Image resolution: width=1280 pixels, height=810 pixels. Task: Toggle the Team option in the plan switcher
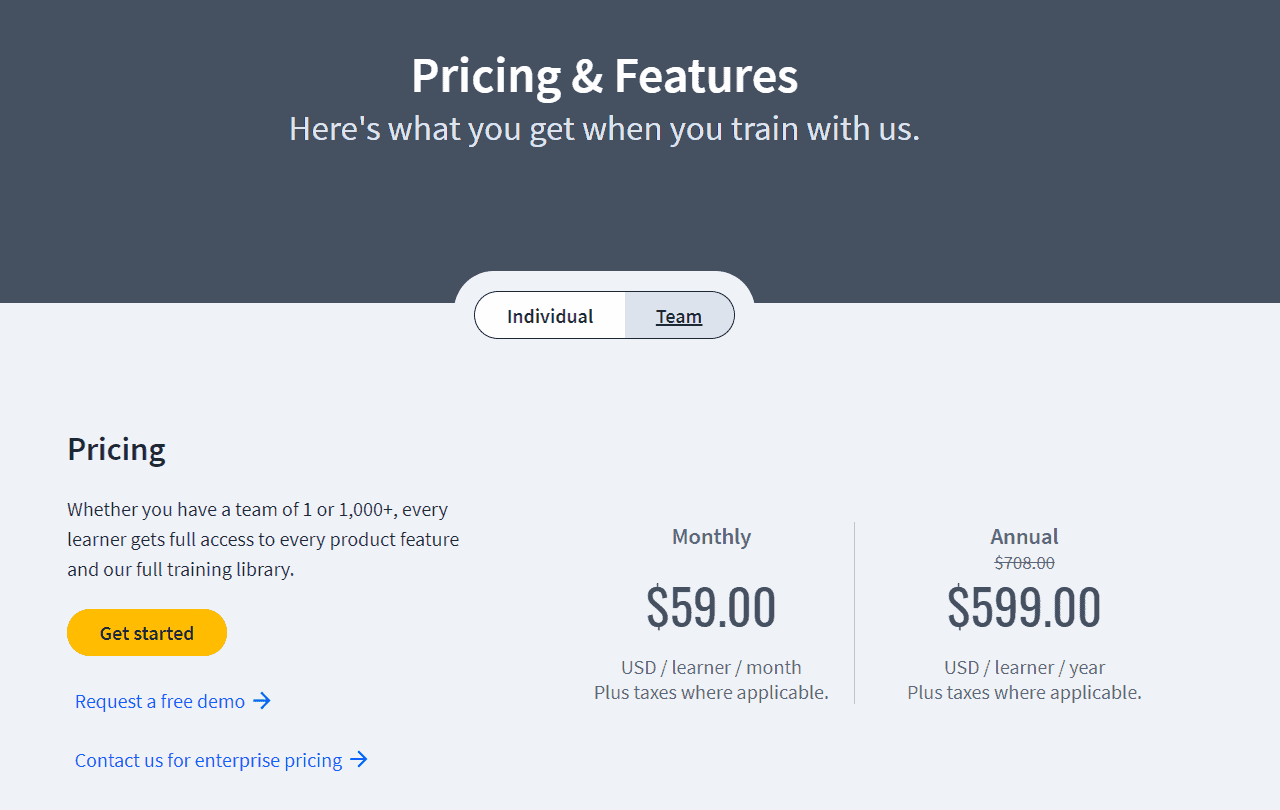click(679, 316)
